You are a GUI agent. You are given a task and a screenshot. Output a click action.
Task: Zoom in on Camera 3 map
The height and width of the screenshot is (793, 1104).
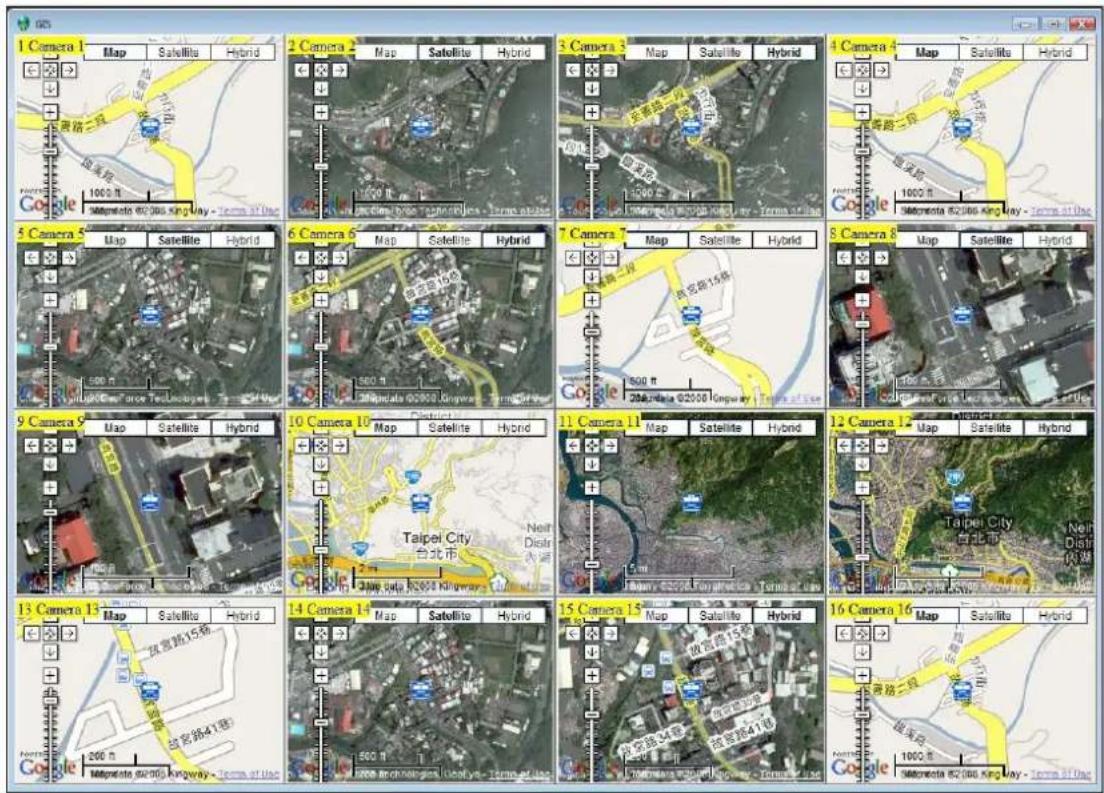tap(592, 112)
